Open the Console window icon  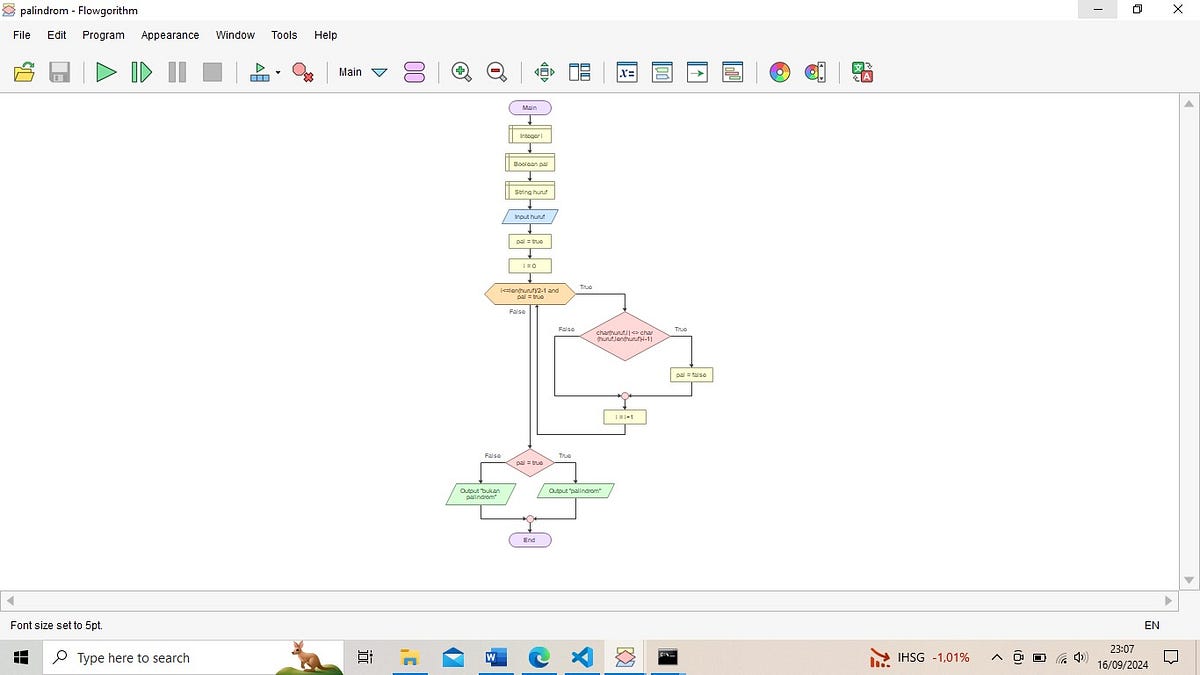click(662, 72)
